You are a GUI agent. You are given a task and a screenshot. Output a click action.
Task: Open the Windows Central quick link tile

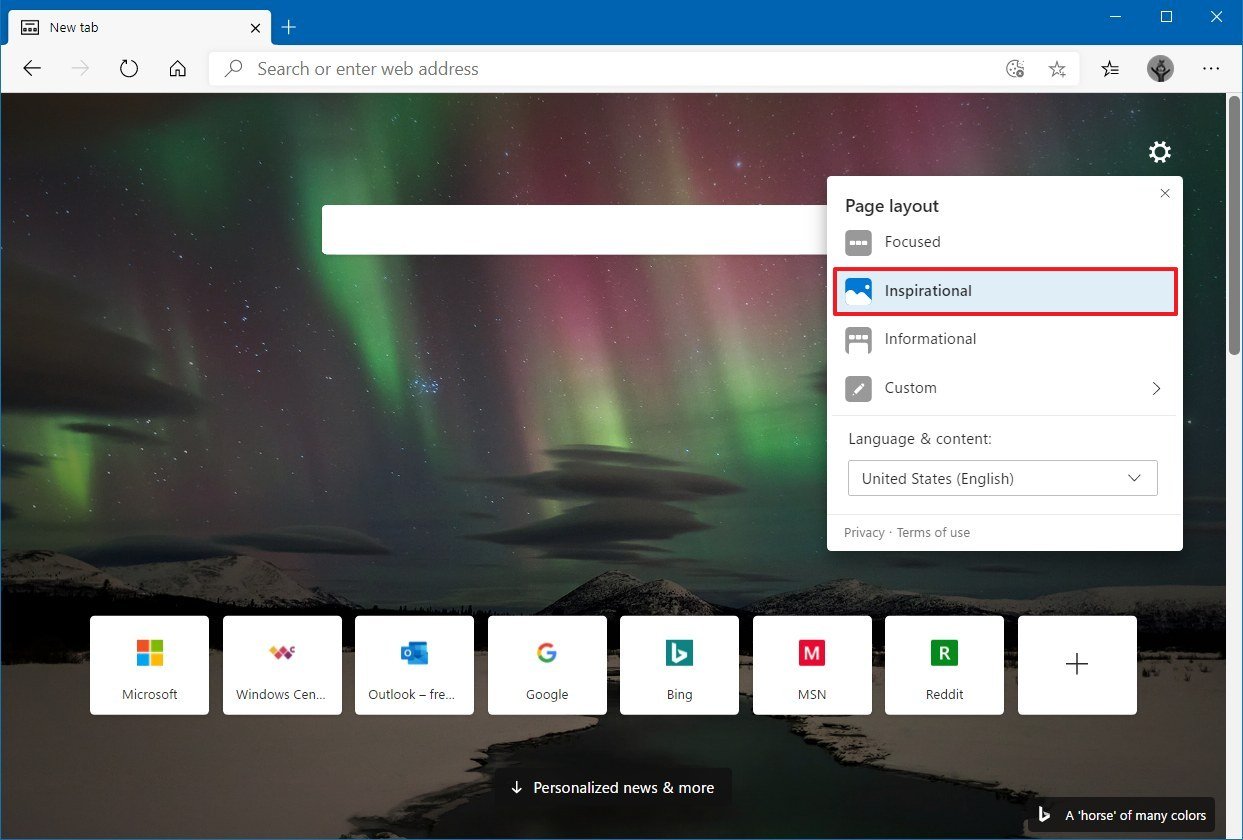[282, 665]
